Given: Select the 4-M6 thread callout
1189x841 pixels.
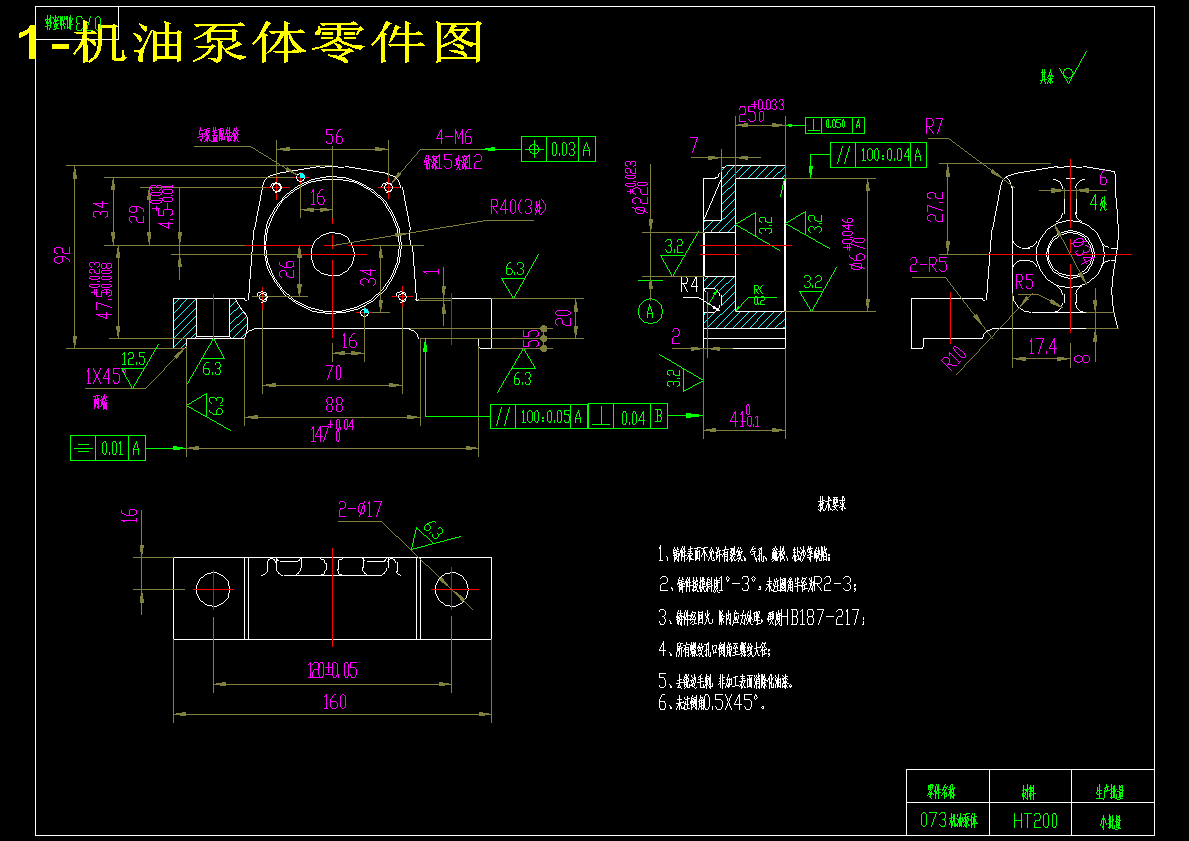Looking at the screenshot, I should (x=453, y=137).
